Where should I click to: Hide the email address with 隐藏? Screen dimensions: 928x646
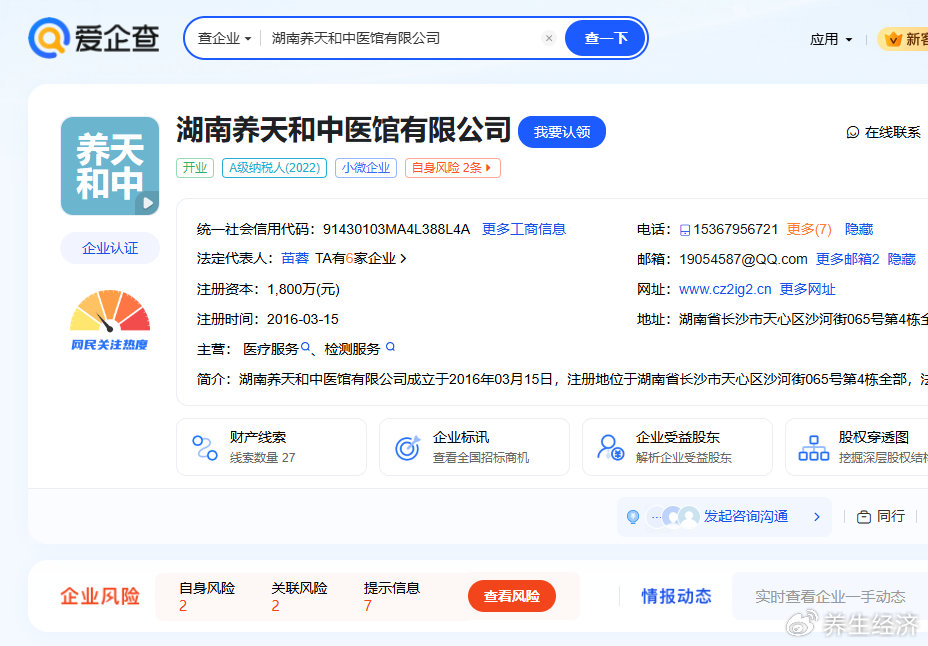point(901,259)
